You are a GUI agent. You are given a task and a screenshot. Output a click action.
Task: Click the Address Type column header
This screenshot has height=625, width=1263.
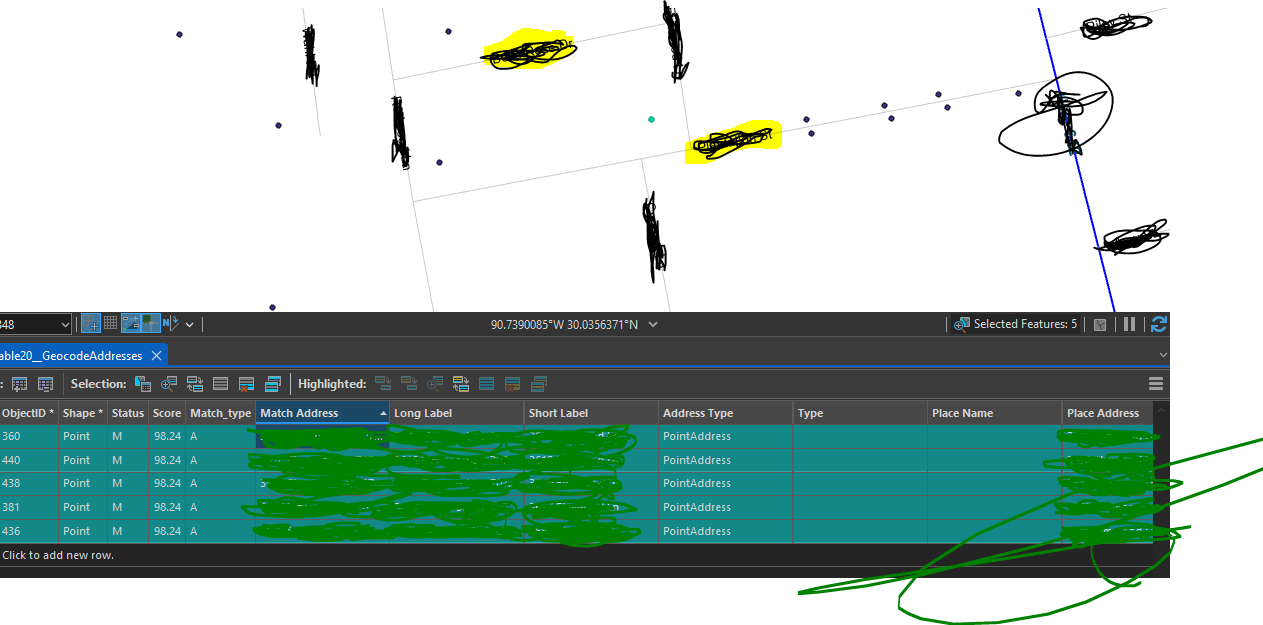pos(726,413)
